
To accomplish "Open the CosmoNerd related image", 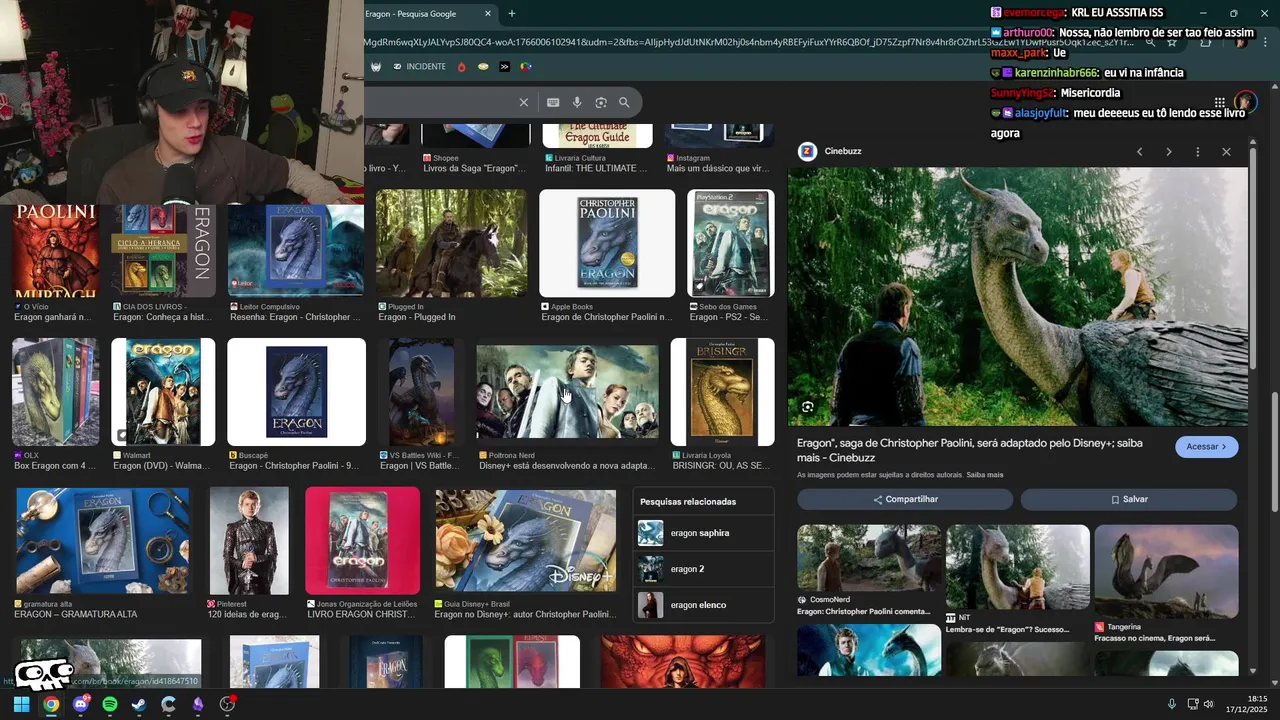I will (x=869, y=558).
